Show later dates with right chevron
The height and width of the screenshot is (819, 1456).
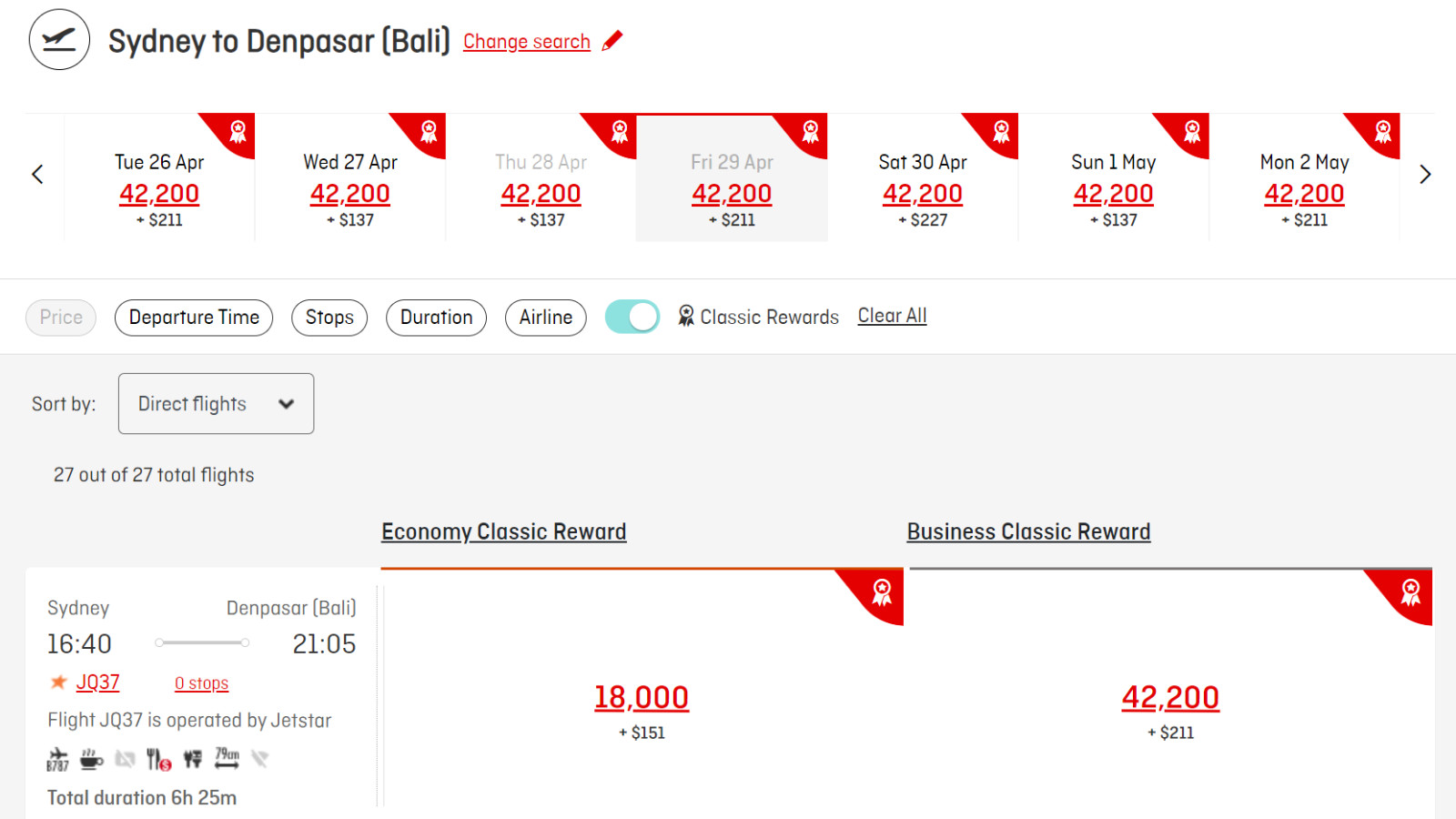(1425, 175)
